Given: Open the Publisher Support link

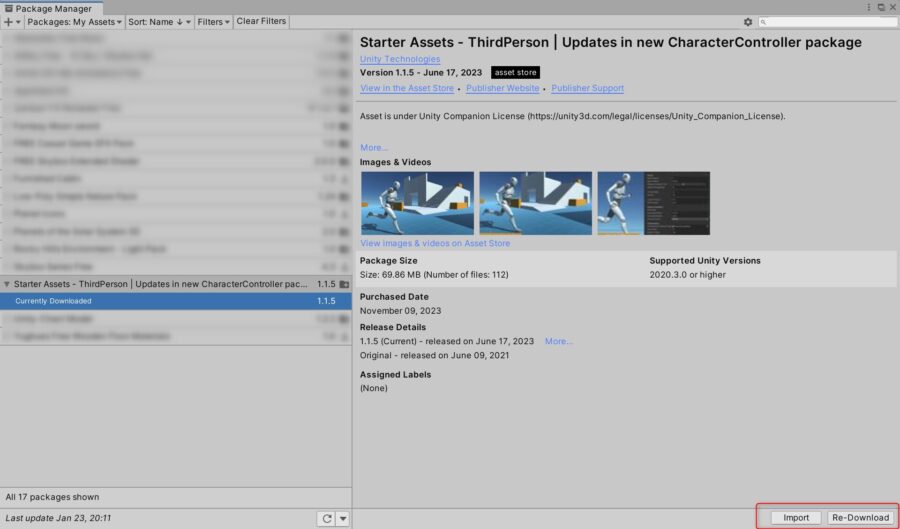Looking at the screenshot, I should [587, 88].
